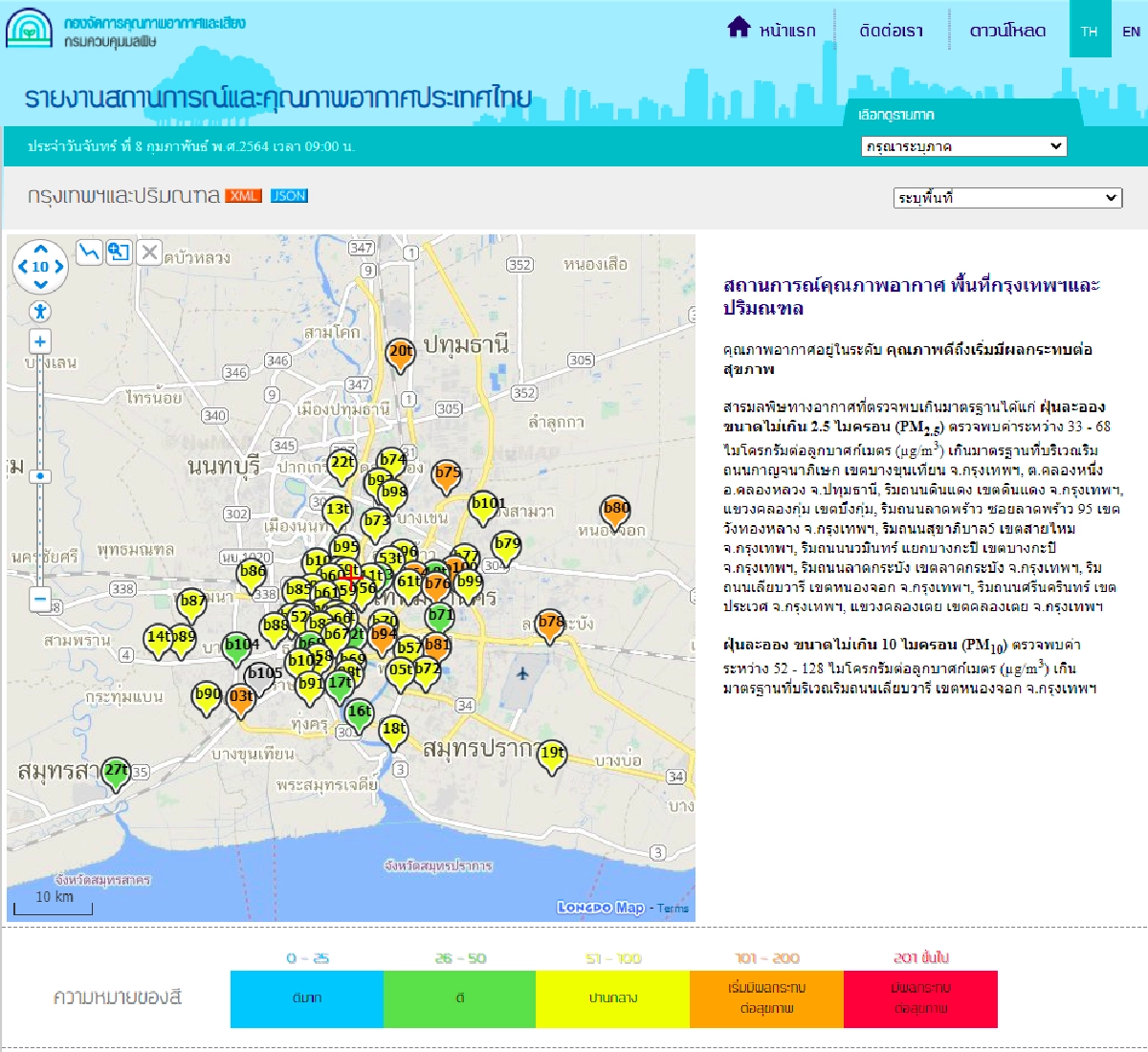
Task: Click the zoom slider handle
Action: click(x=40, y=476)
